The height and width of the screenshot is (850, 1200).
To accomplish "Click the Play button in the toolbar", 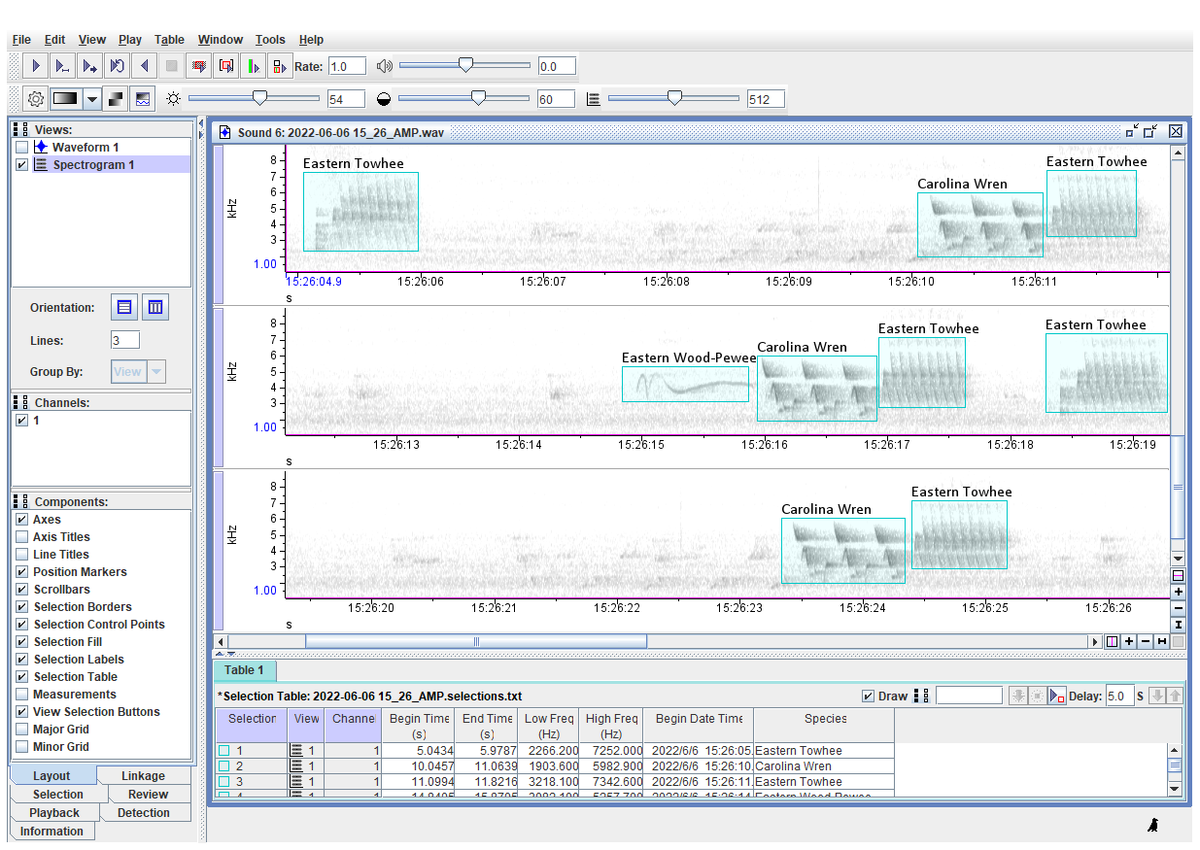I will [36, 66].
